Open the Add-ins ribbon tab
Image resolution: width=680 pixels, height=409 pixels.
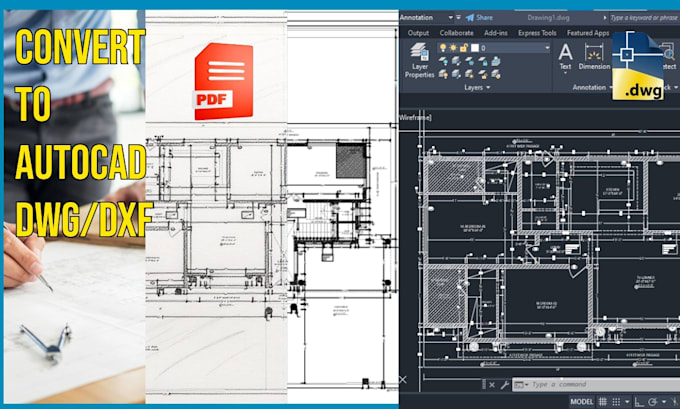point(496,33)
